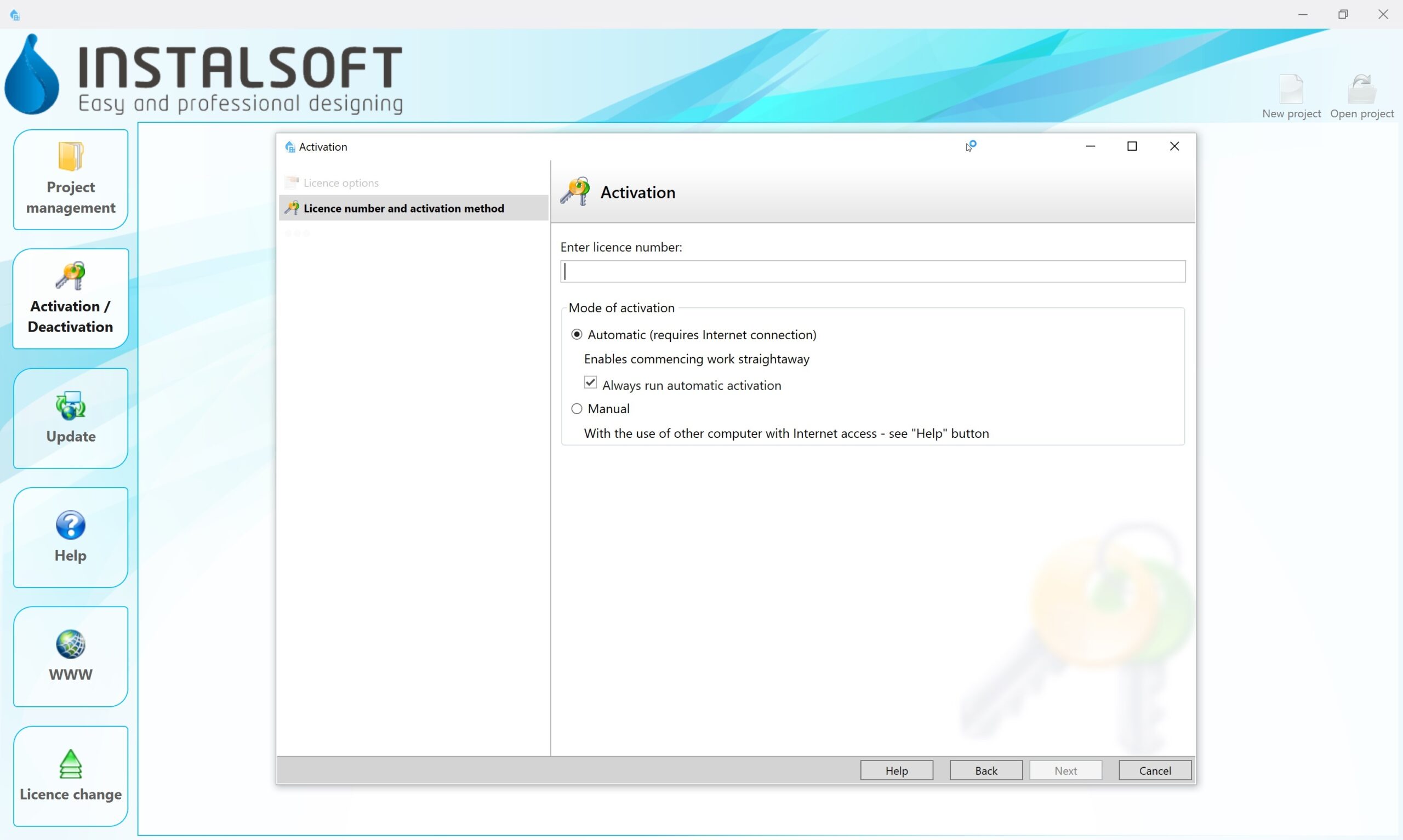Click "Enables commencing work straightaway" text
Screen dimensions: 1403x840
(697, 359)
